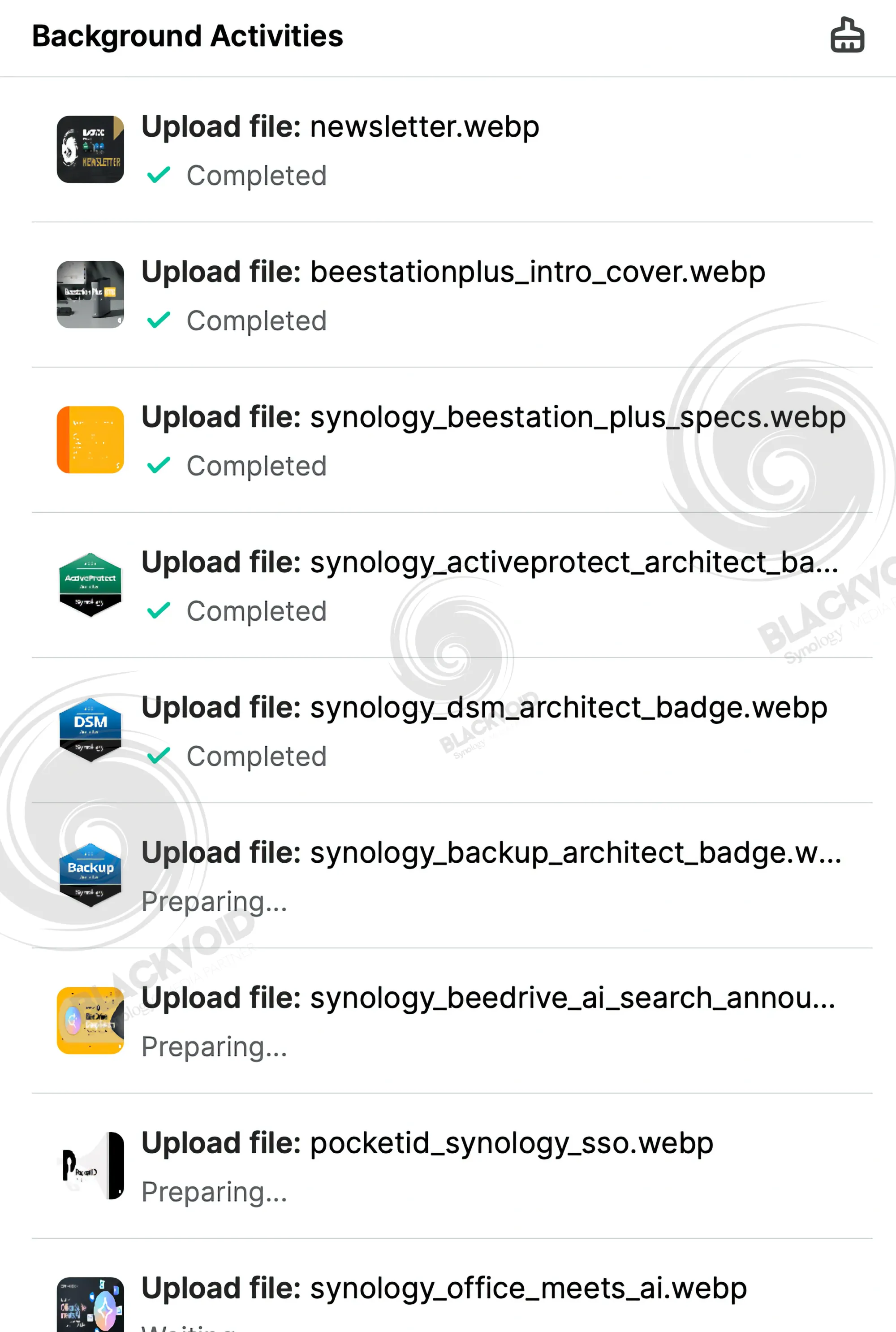This screenshot has height=1332, width=896.
Task: Select 'Upload file: synology_beedrive_ai_search_annou...' title
Action: (488, 998)
